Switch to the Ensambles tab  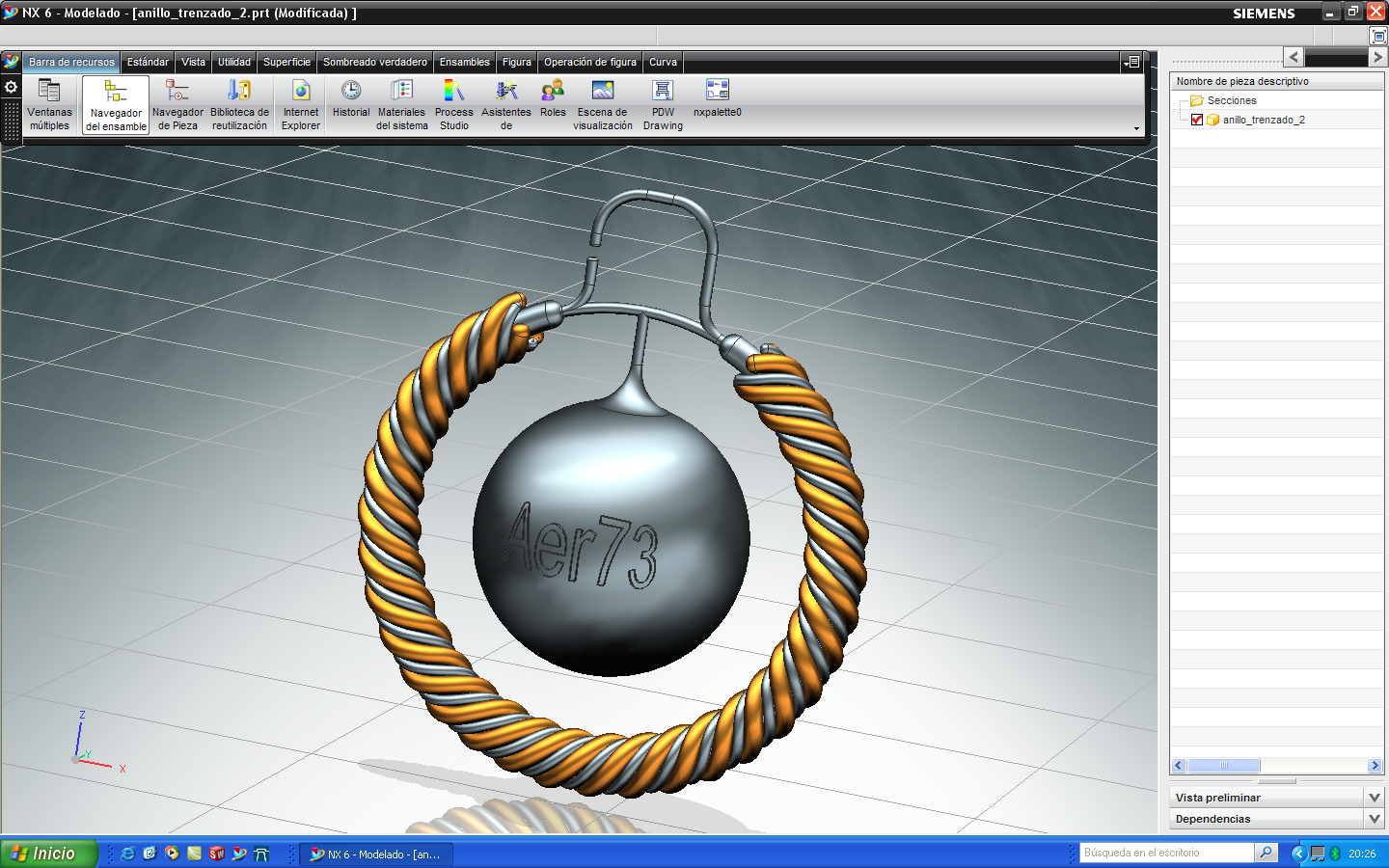(x=464, y=62)
